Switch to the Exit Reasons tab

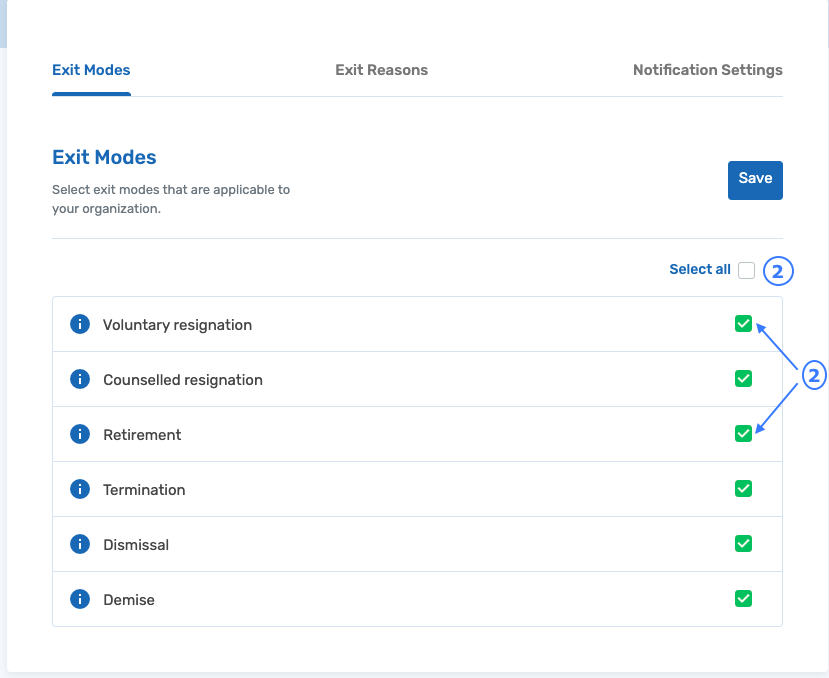381,70
